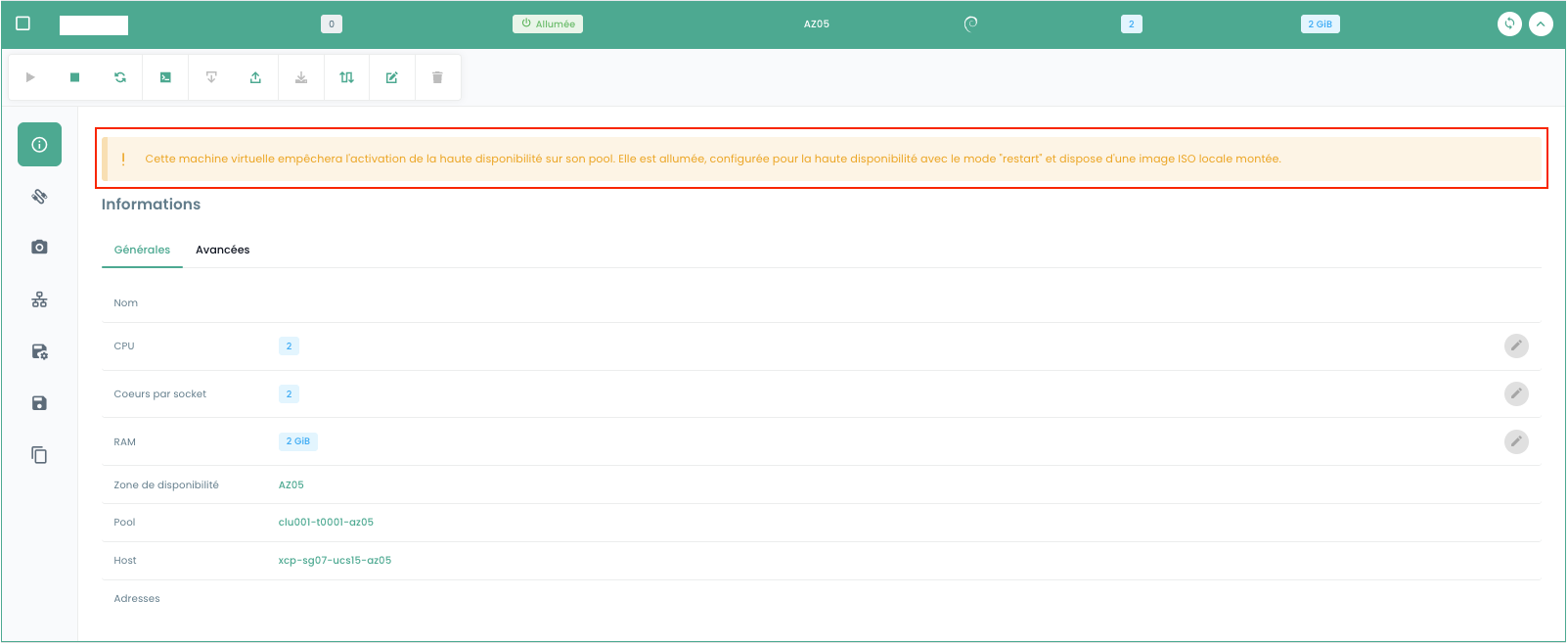Click the AZ05 availability zone link

point(291,485)
